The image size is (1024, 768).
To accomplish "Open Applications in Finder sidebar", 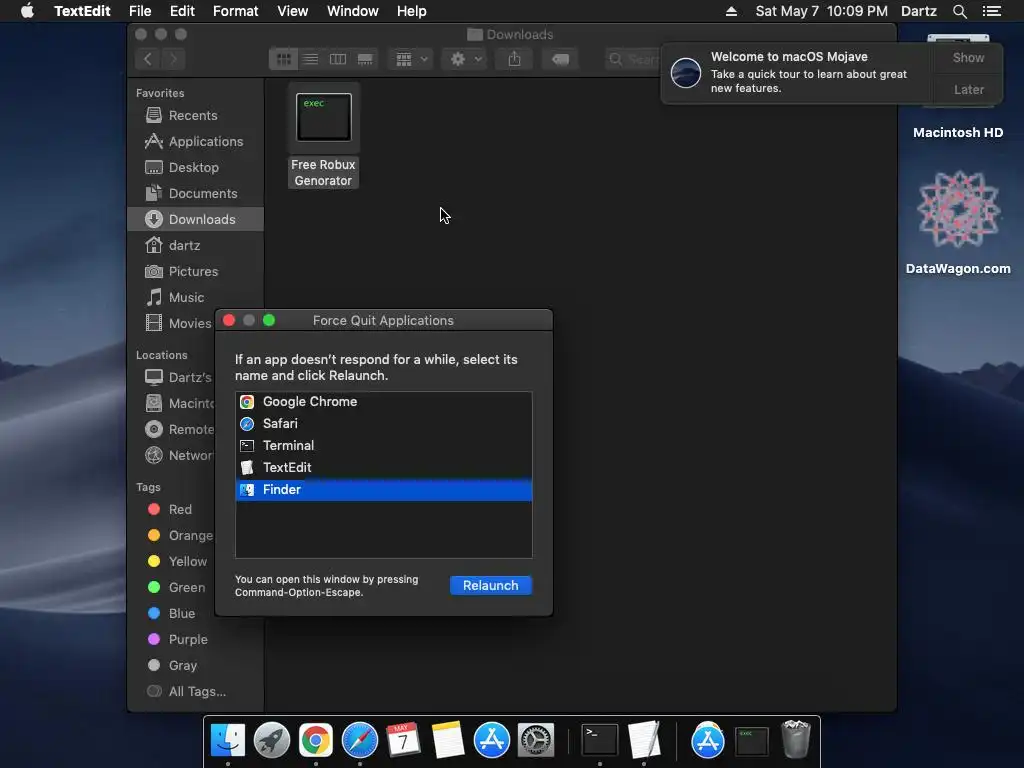I will (195, 141).
